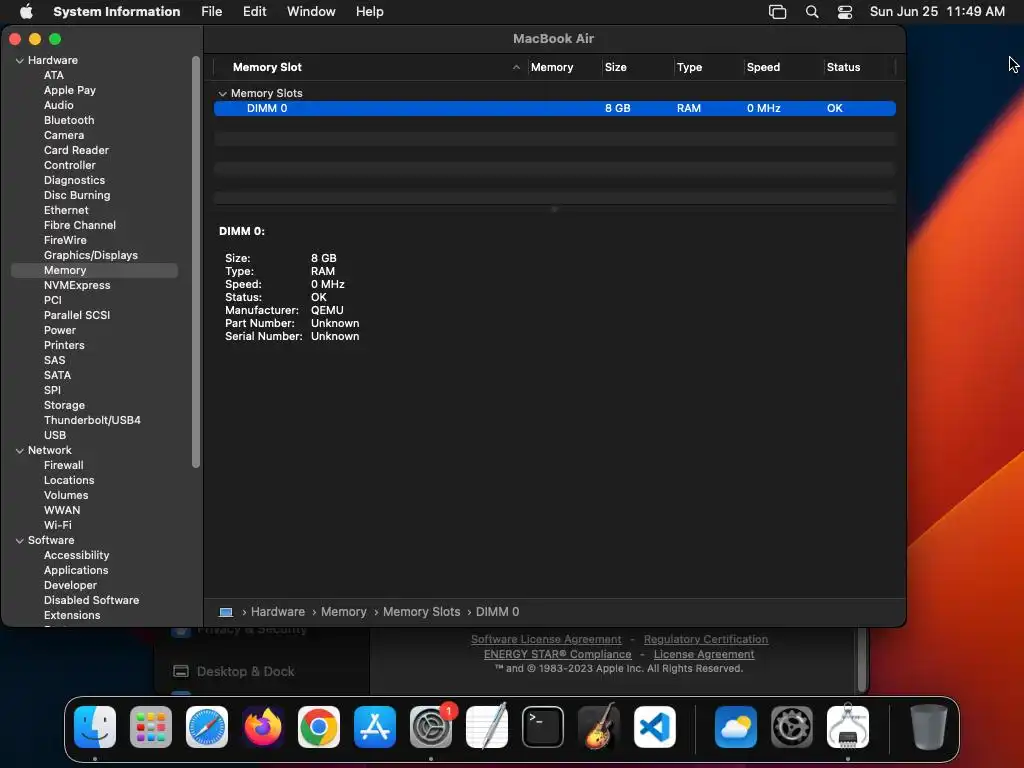
Task: Open System Settings with notification badge
Action: point(431,727)
